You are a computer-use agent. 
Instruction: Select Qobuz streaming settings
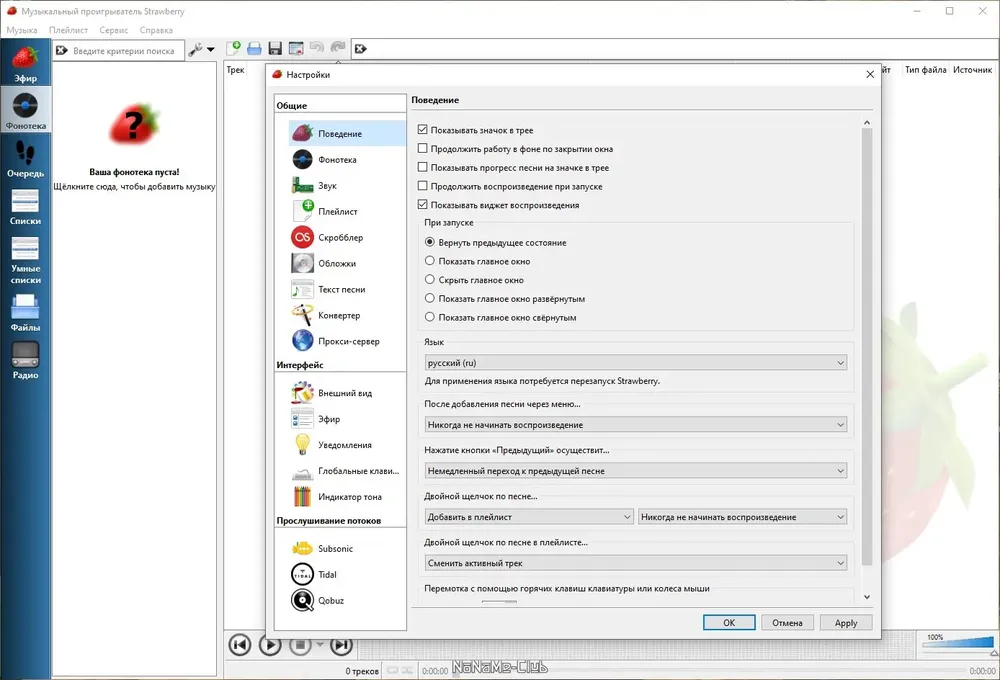347,600
